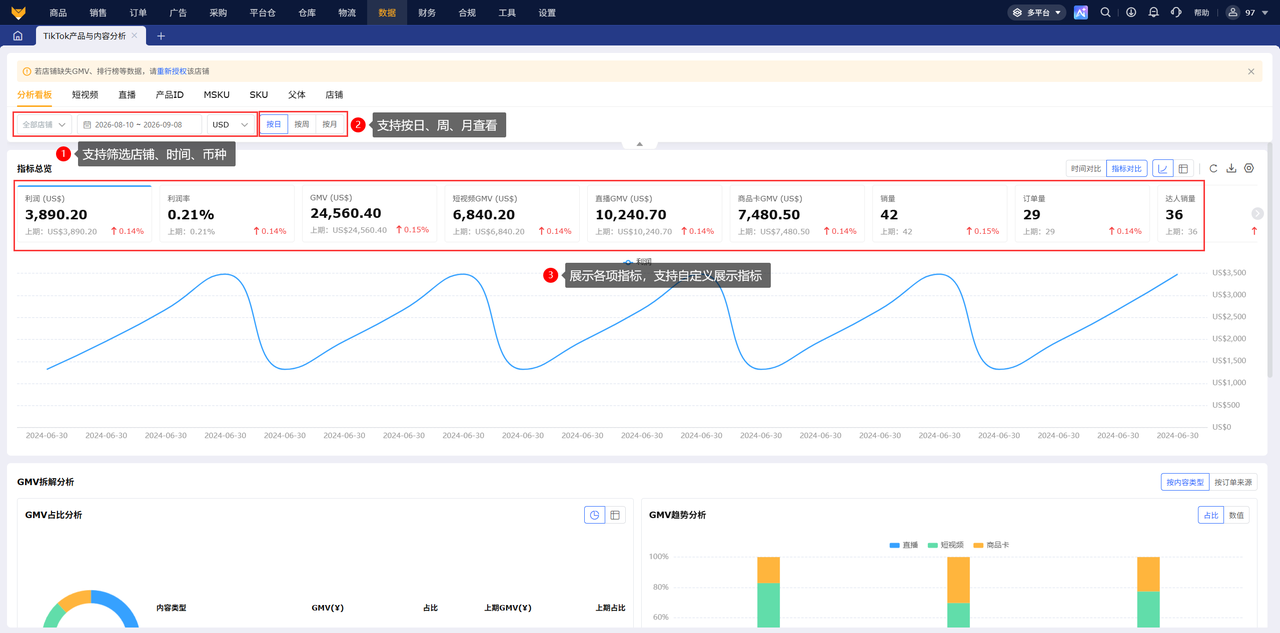The width and height of the screenshot is (1280, 633).
Task: Add a new tab with the plus icon
Action: (161, 36)
